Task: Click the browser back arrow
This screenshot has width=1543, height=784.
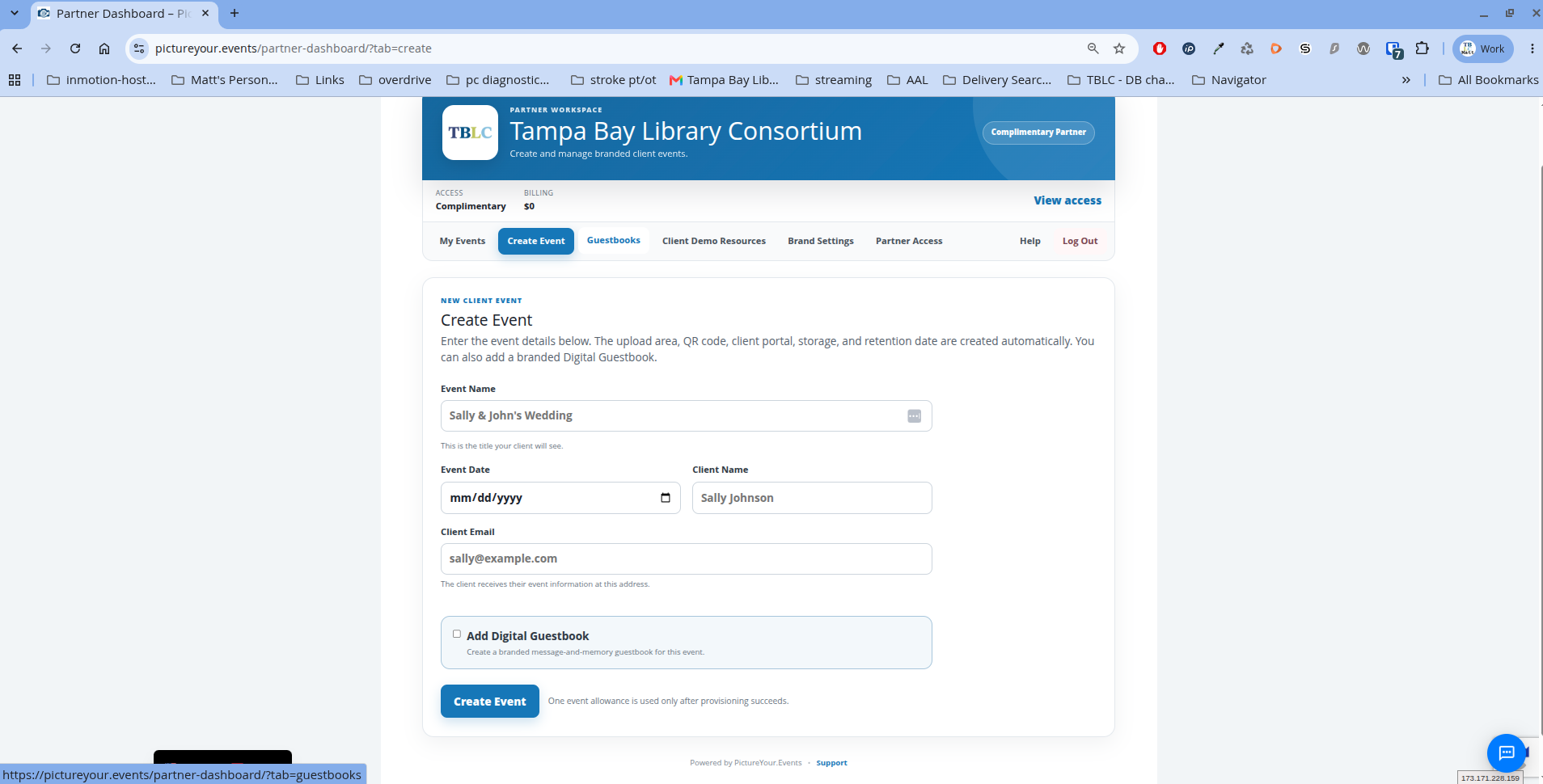Action: tap(17, 48)
